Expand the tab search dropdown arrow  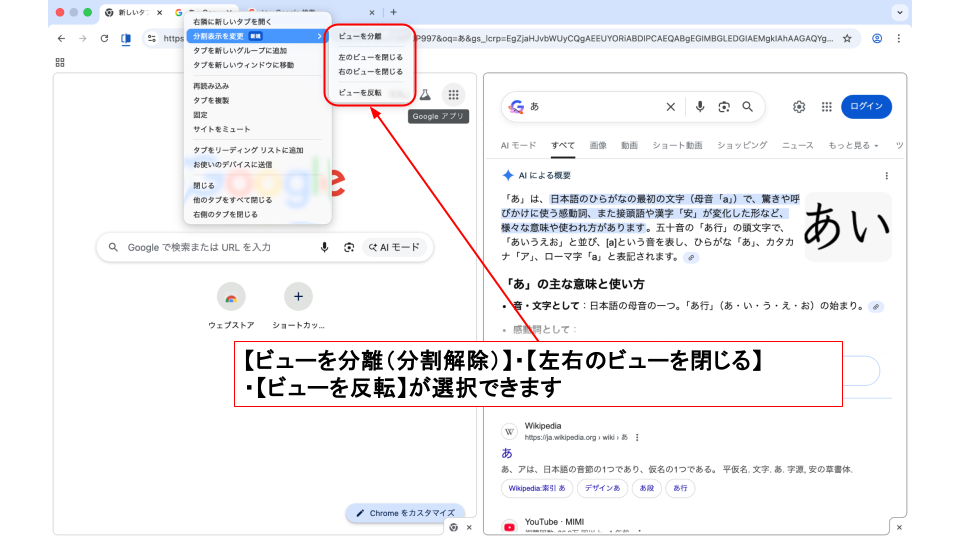(x=897, y=12)
